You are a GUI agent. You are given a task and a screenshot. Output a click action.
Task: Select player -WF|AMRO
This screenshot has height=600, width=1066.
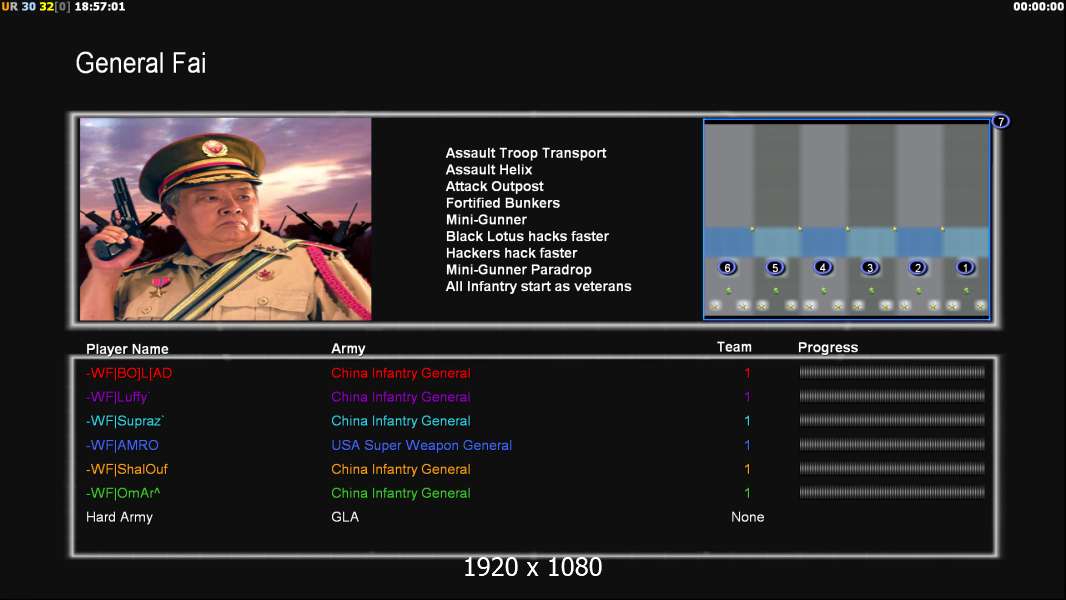coord(122,445)
